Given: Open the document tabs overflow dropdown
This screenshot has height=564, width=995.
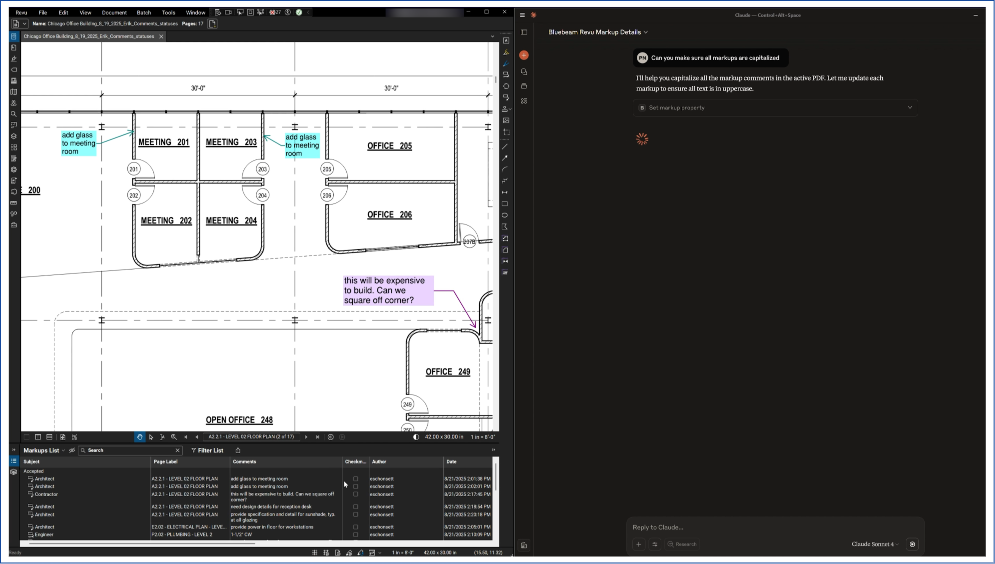Looking at the screenshot, I should pyautogui.click(x=492, y=36).
